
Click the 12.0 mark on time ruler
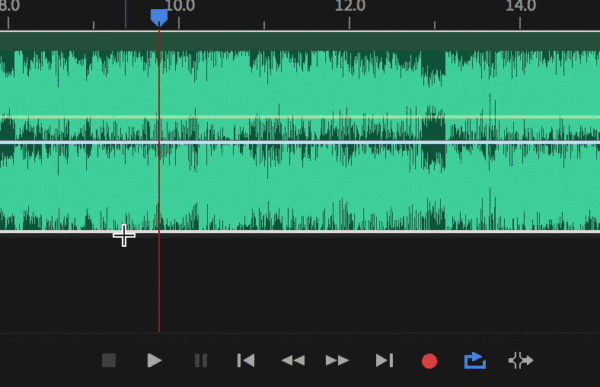350,6
